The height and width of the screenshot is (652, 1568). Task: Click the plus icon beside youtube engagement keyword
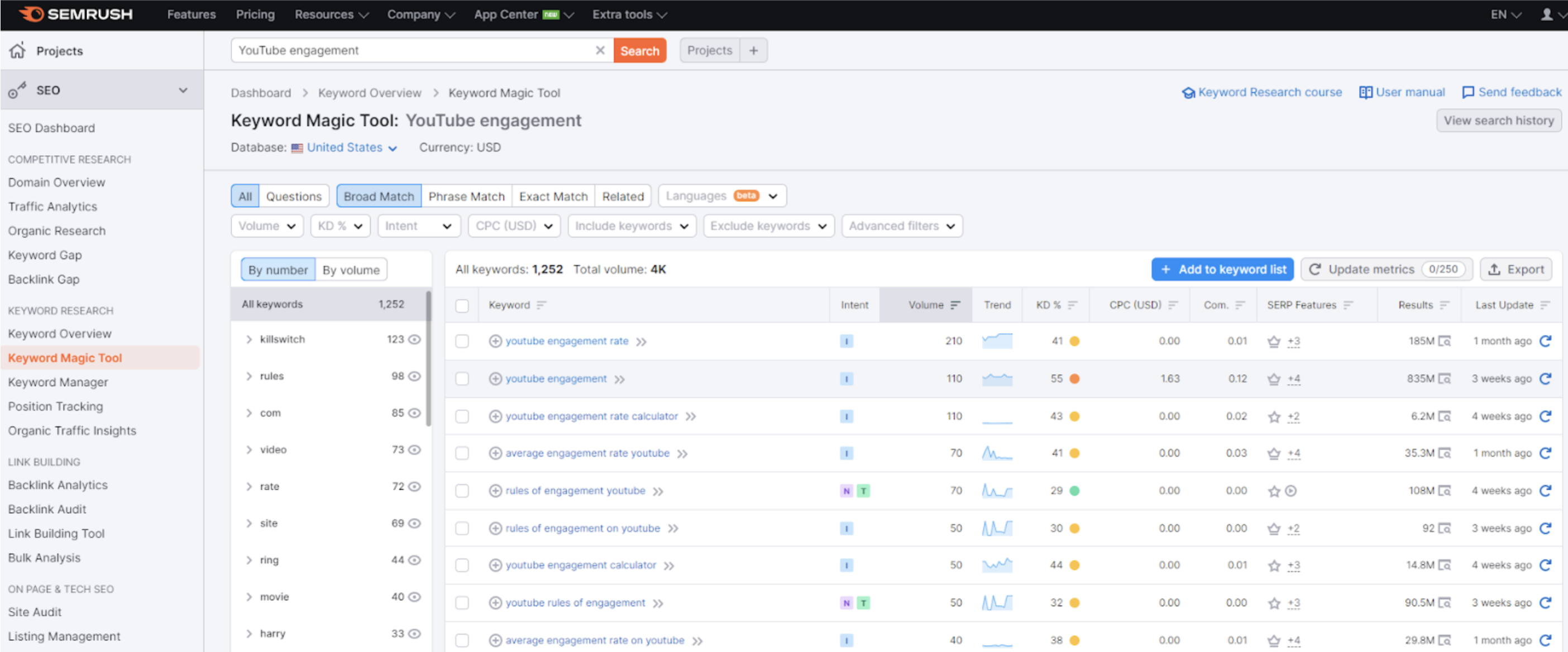tap(495, 378)
